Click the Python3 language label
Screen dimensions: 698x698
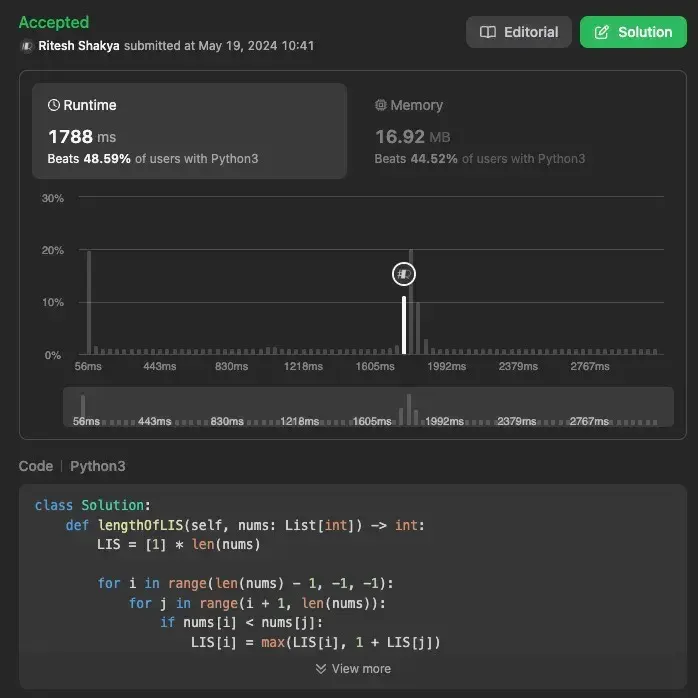click(98, 466)
